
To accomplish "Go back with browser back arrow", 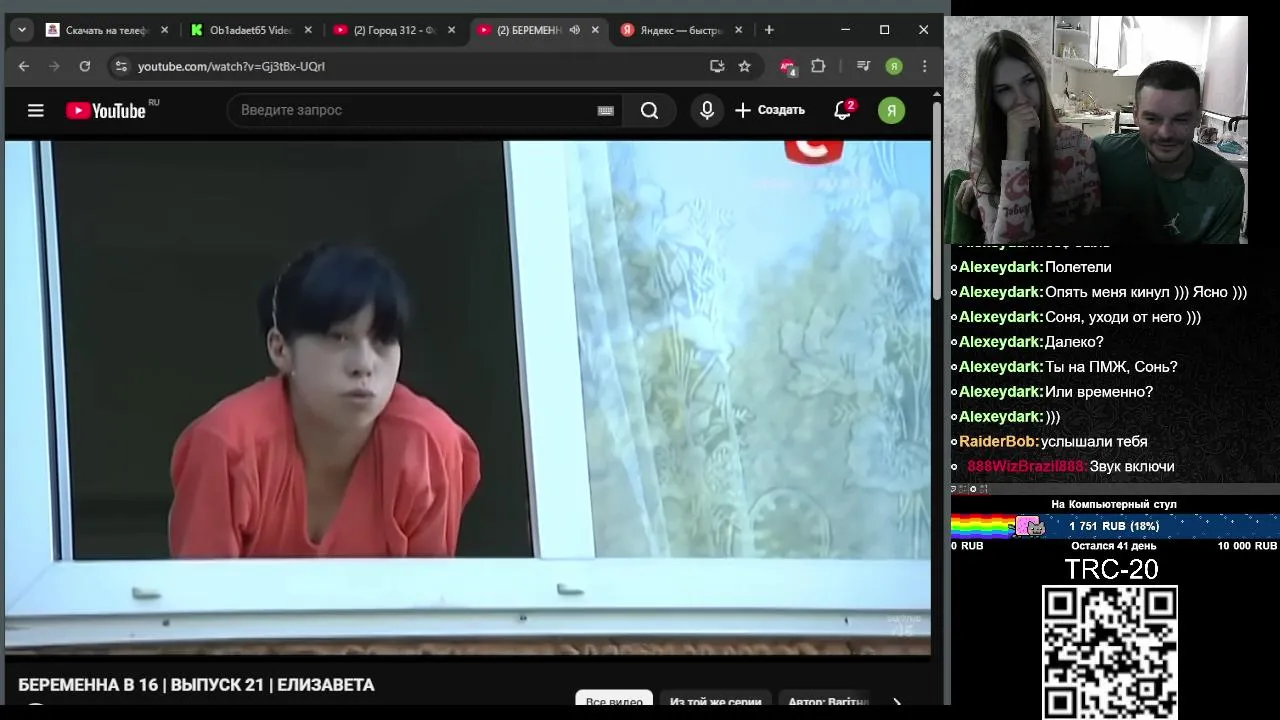I will coord(24,66).
